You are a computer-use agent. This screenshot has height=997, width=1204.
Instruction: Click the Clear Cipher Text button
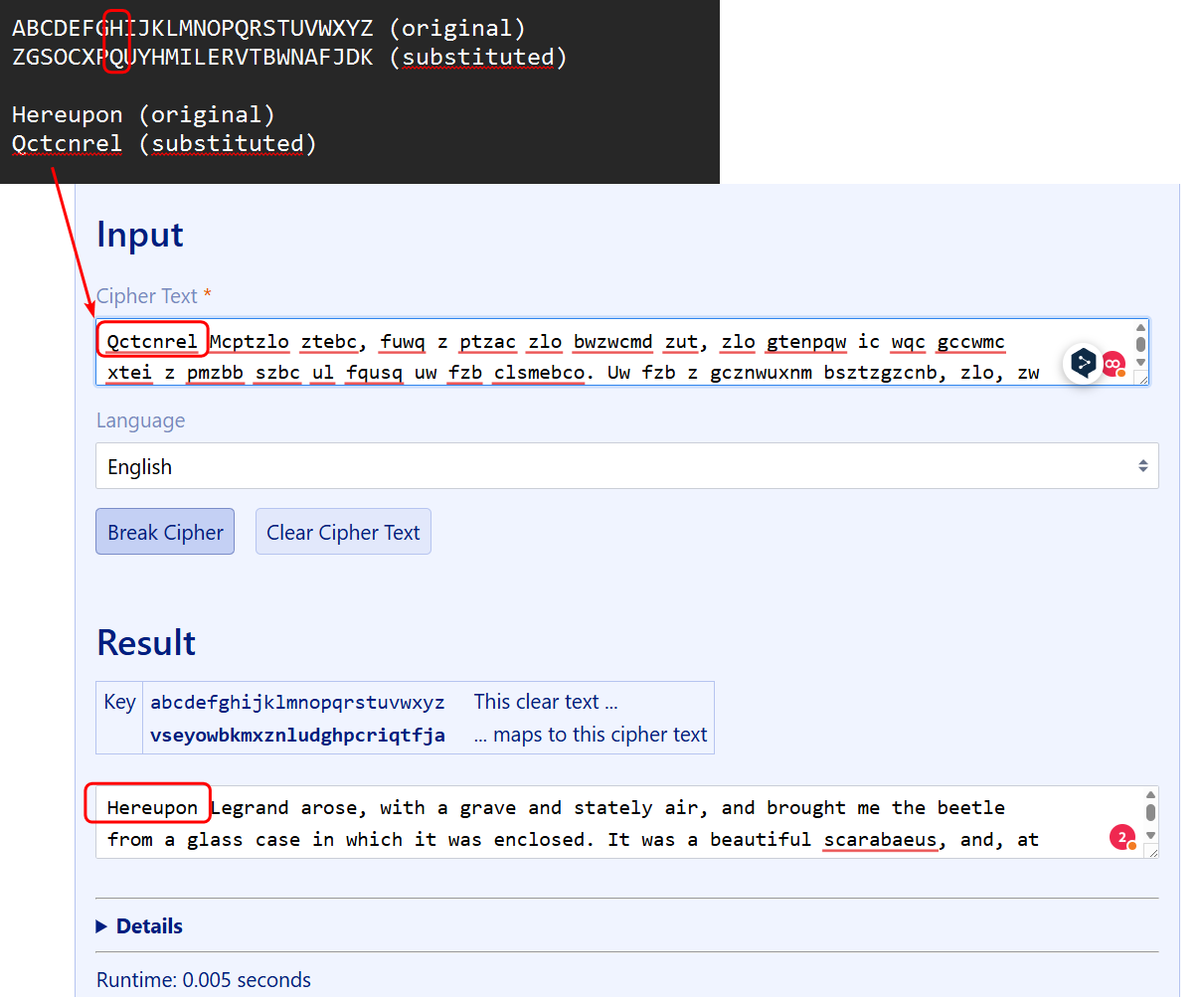coord(343,532)
